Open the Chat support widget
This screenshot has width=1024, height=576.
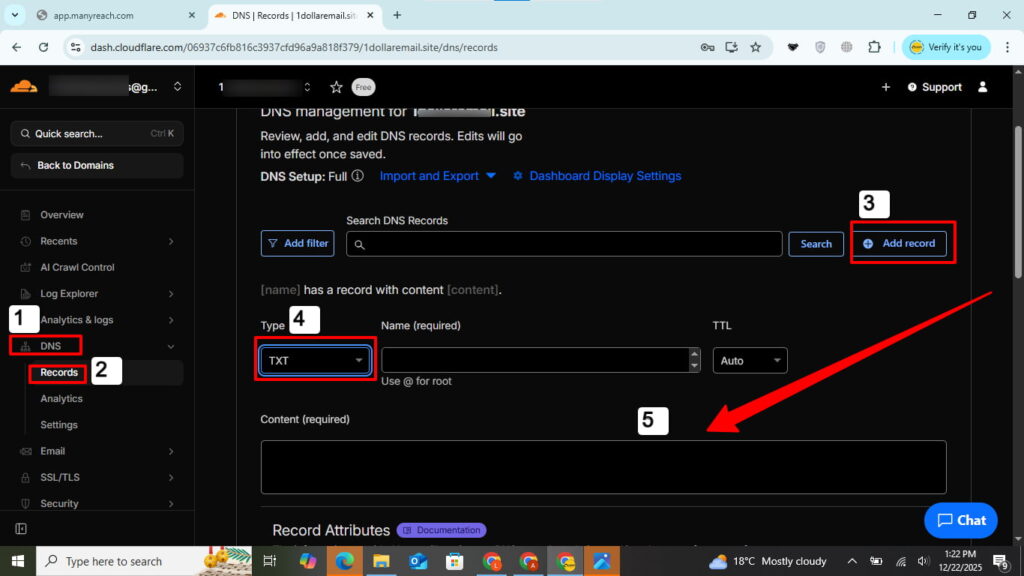click(x=960, y=520)
